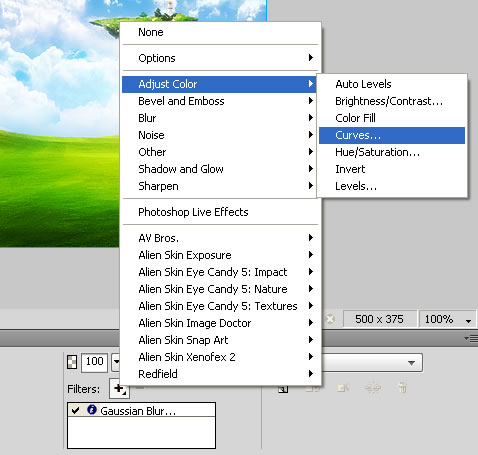Click the trash delete icon
Image resolution: width=478 pixels, height=455 pixels.
tap(402, 388)
